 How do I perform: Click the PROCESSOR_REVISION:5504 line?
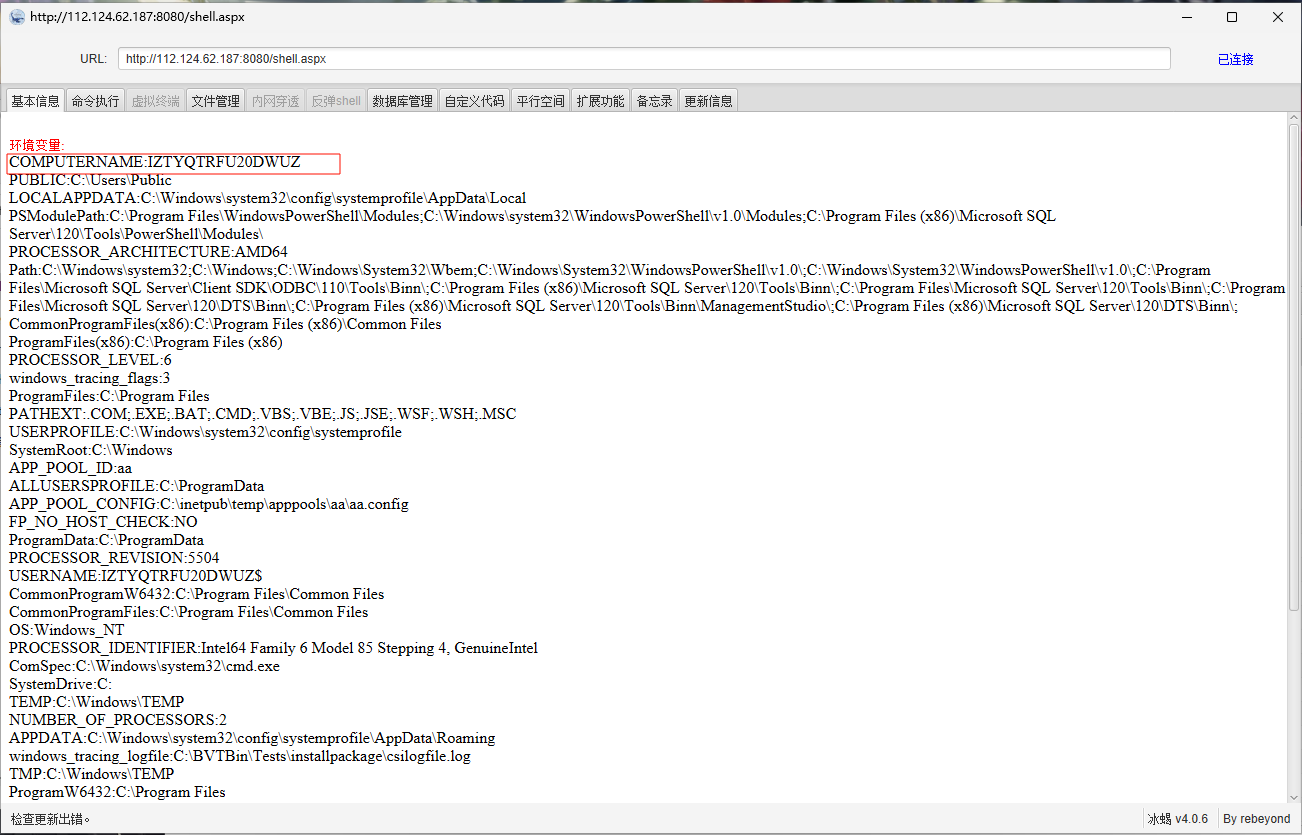(114, 558)
